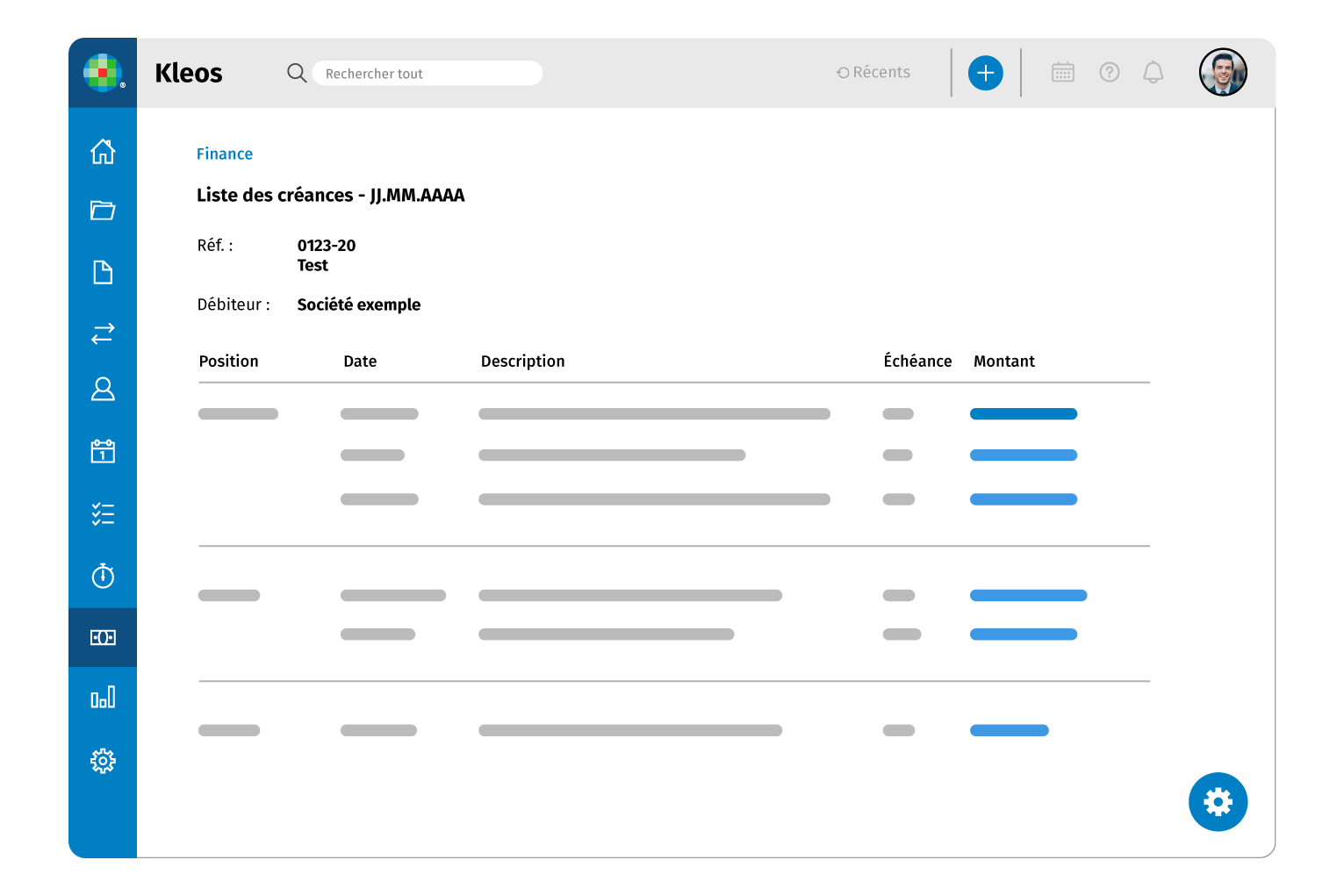Open the bar chart reports icon
1344x896 pixels.
point(103,698)
